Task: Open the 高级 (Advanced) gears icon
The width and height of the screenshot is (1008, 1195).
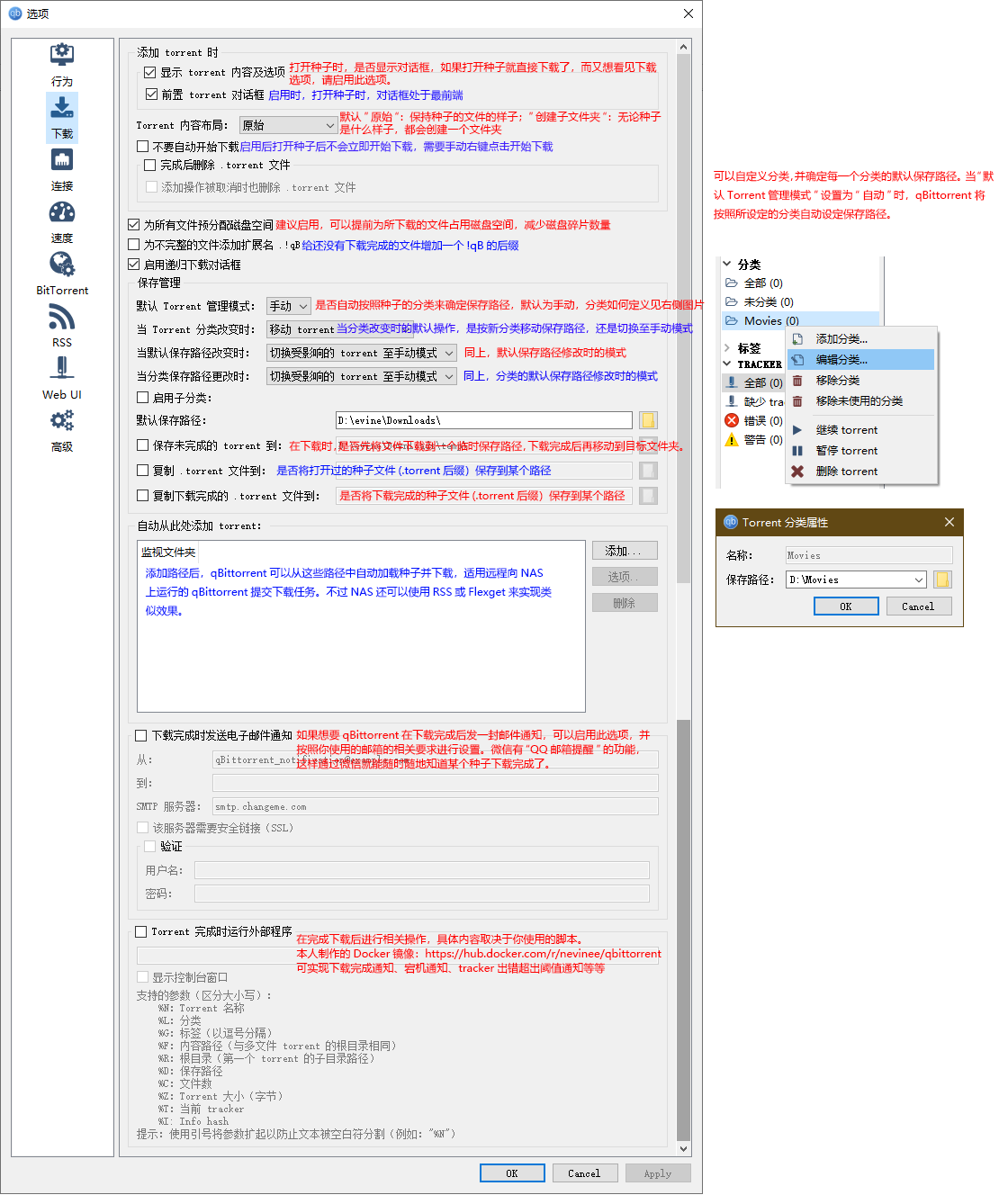Action: coord(61,421)
